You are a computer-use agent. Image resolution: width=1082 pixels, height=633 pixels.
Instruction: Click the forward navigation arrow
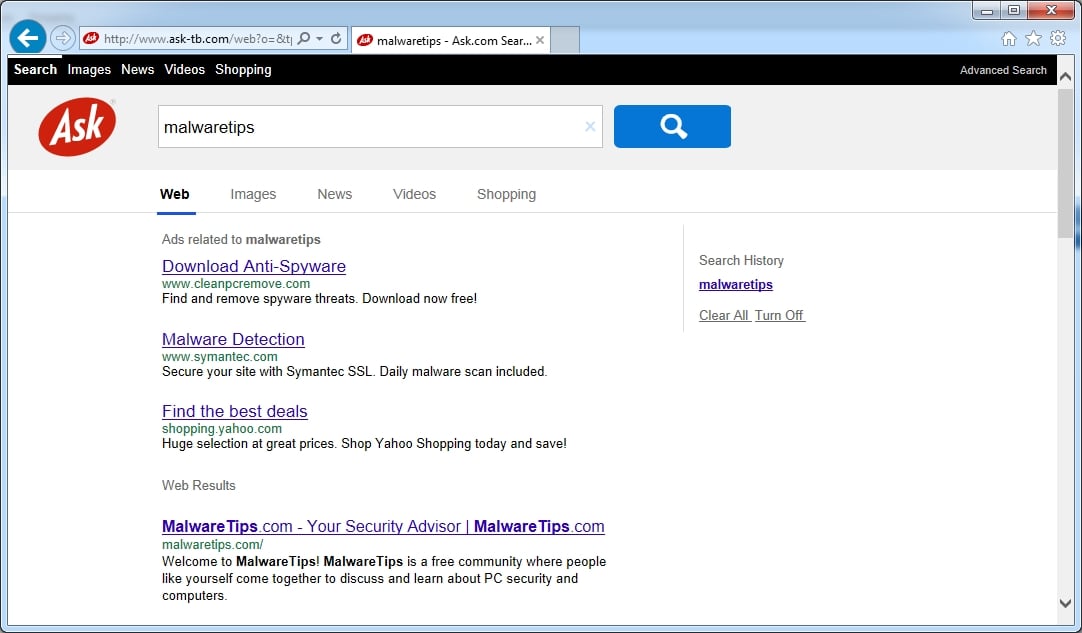[62, 37]
